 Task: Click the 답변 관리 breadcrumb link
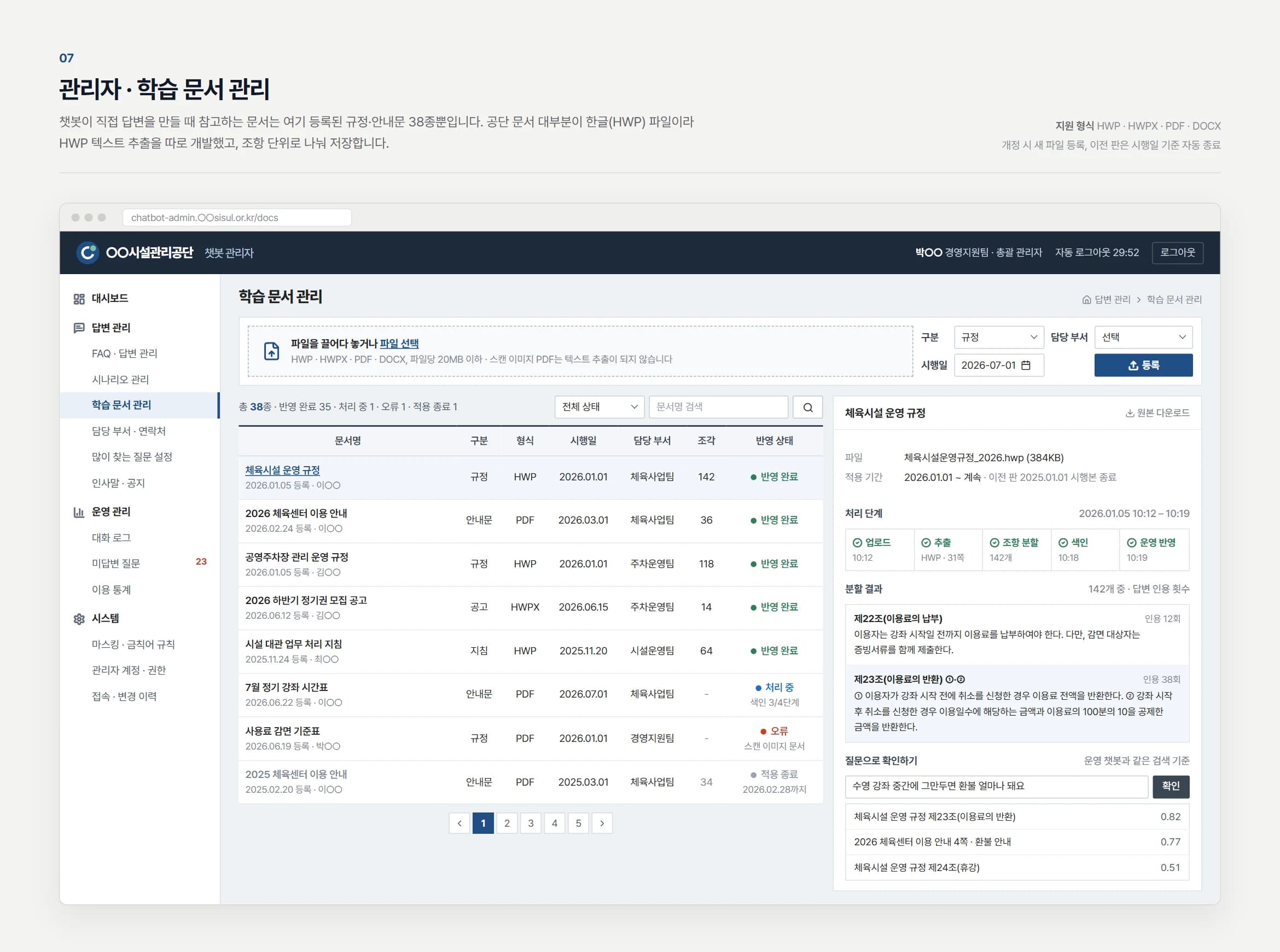coord(1112,300)
